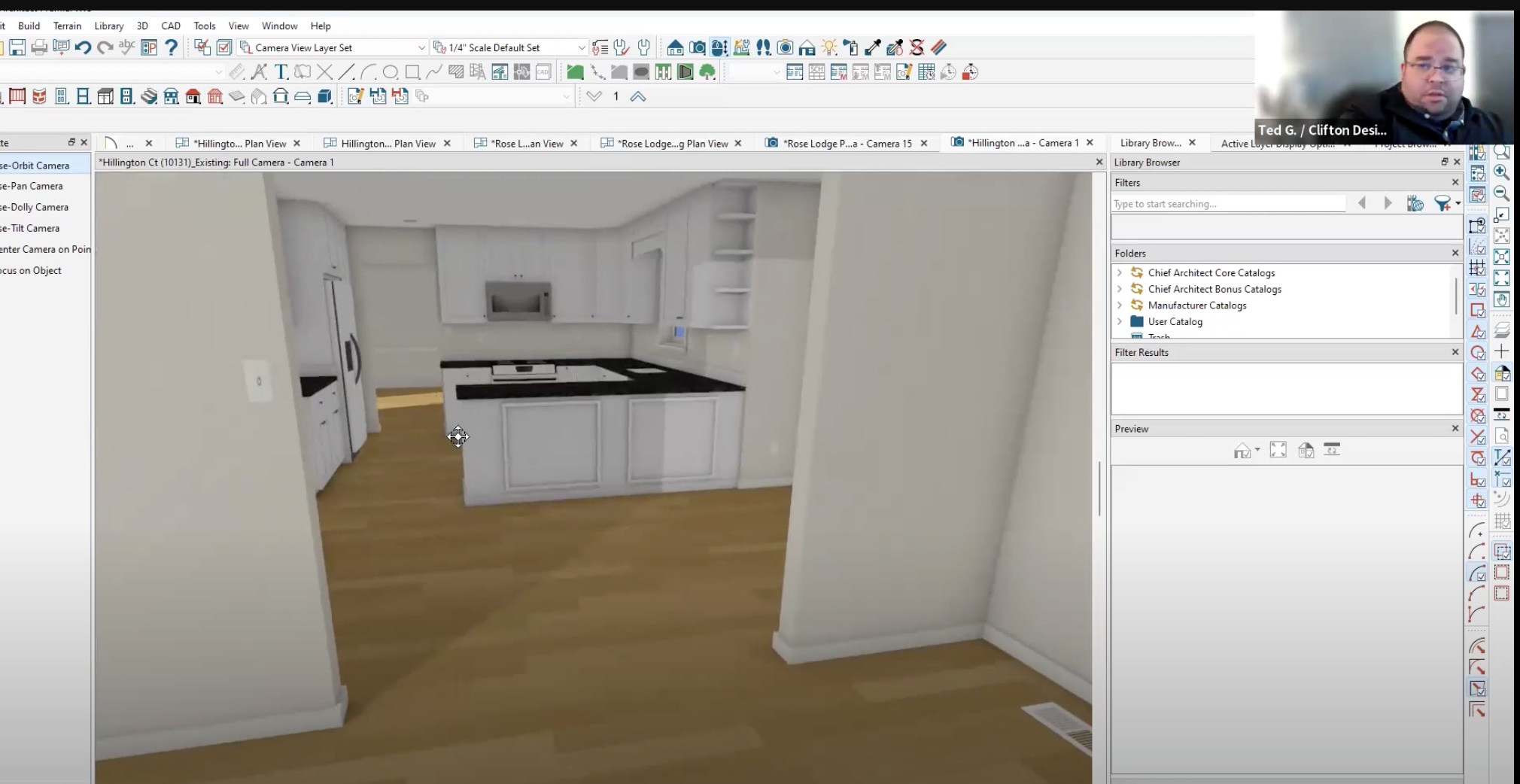The image size is (1520, 784).
Task: Select the Text tool
Action: [281, 71]
